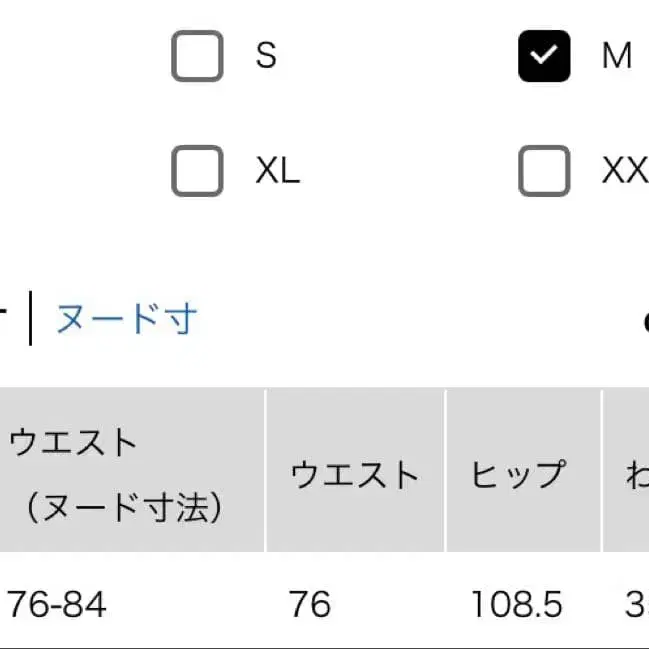Check the S size checkbox
This screenshot has height=649, width=649.
(x=197, y=56)
